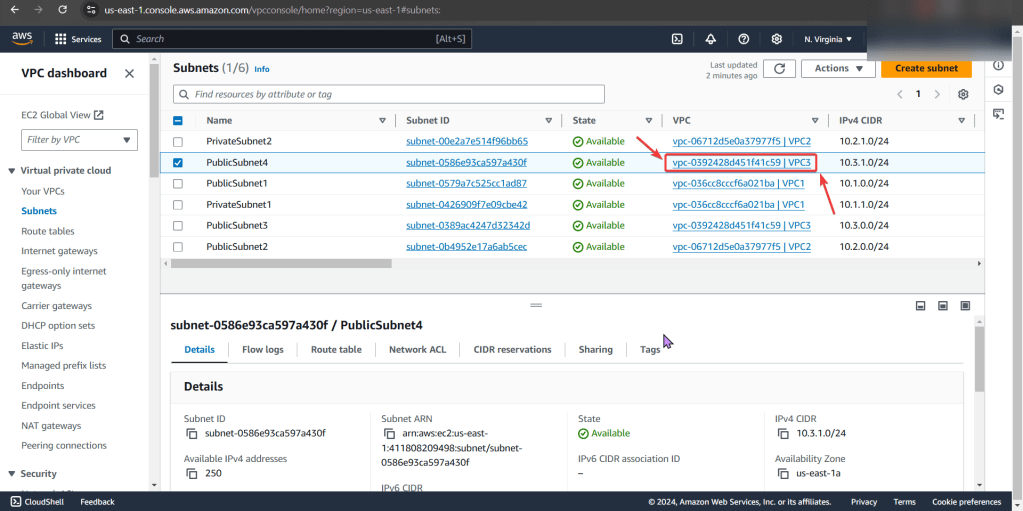Open CloudShell from the top navigation bar

pos(677,39)
